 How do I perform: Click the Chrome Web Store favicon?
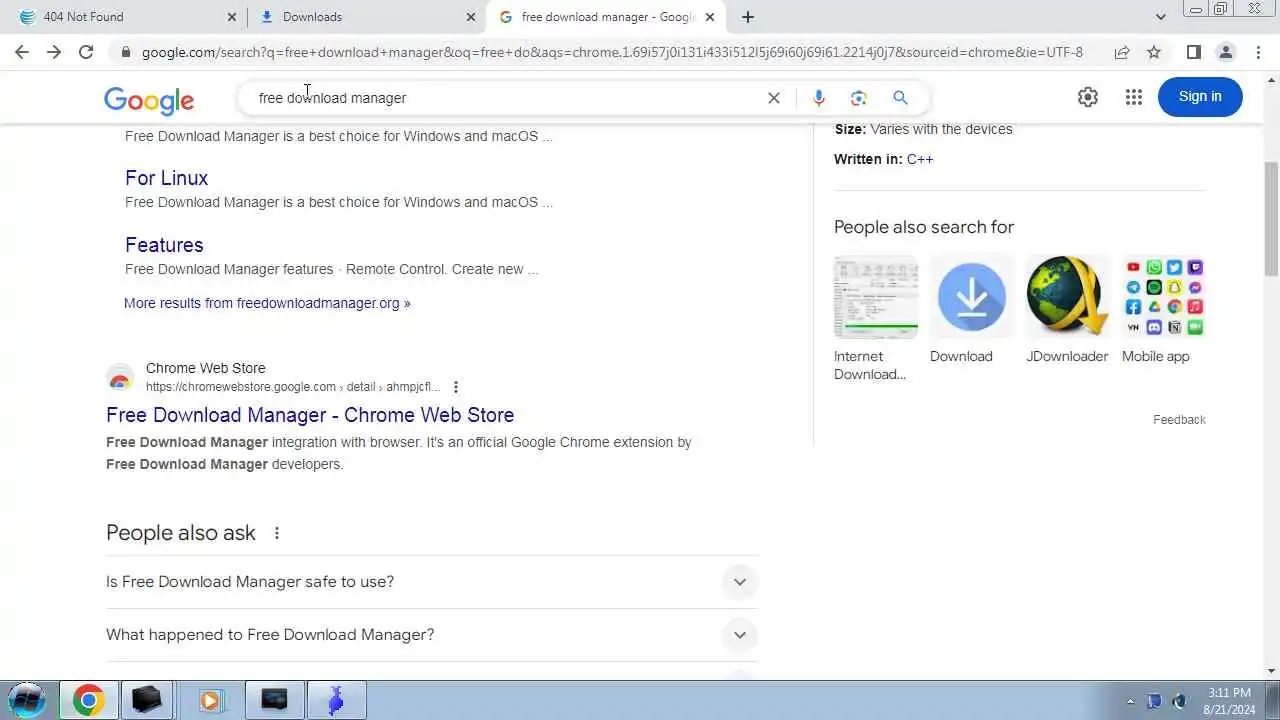coord(120,377)
